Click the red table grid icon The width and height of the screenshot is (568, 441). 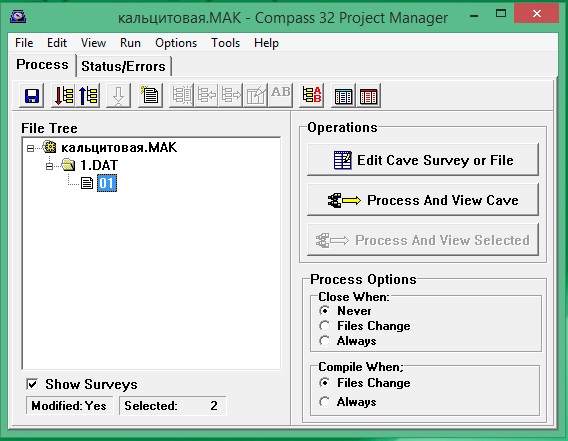(x=368, y=96)
